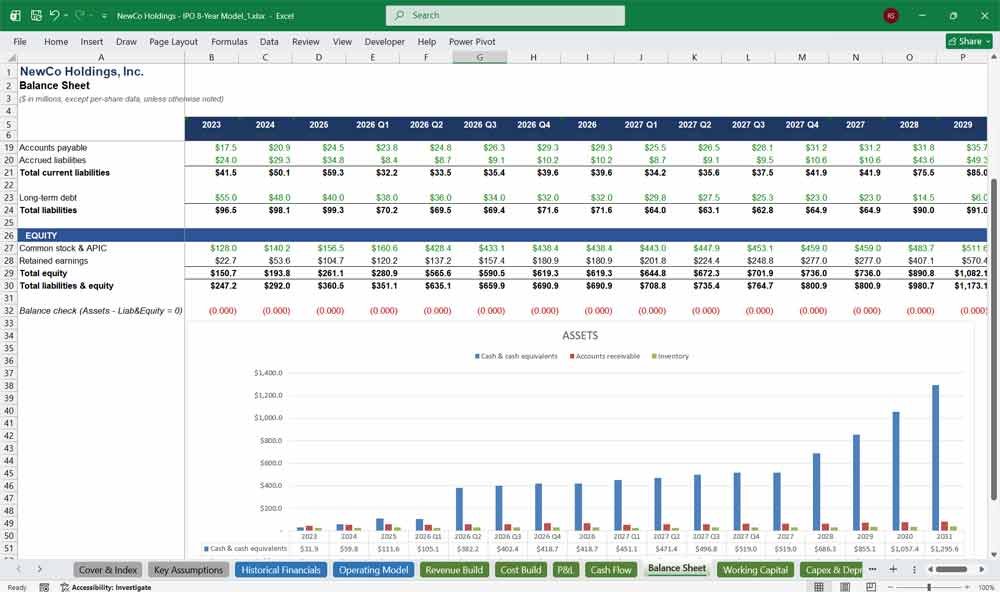Screen dimensions: 1000x592
Task: Click NewCo Holdings, Inc. title cell
Action: click(82, 71)
